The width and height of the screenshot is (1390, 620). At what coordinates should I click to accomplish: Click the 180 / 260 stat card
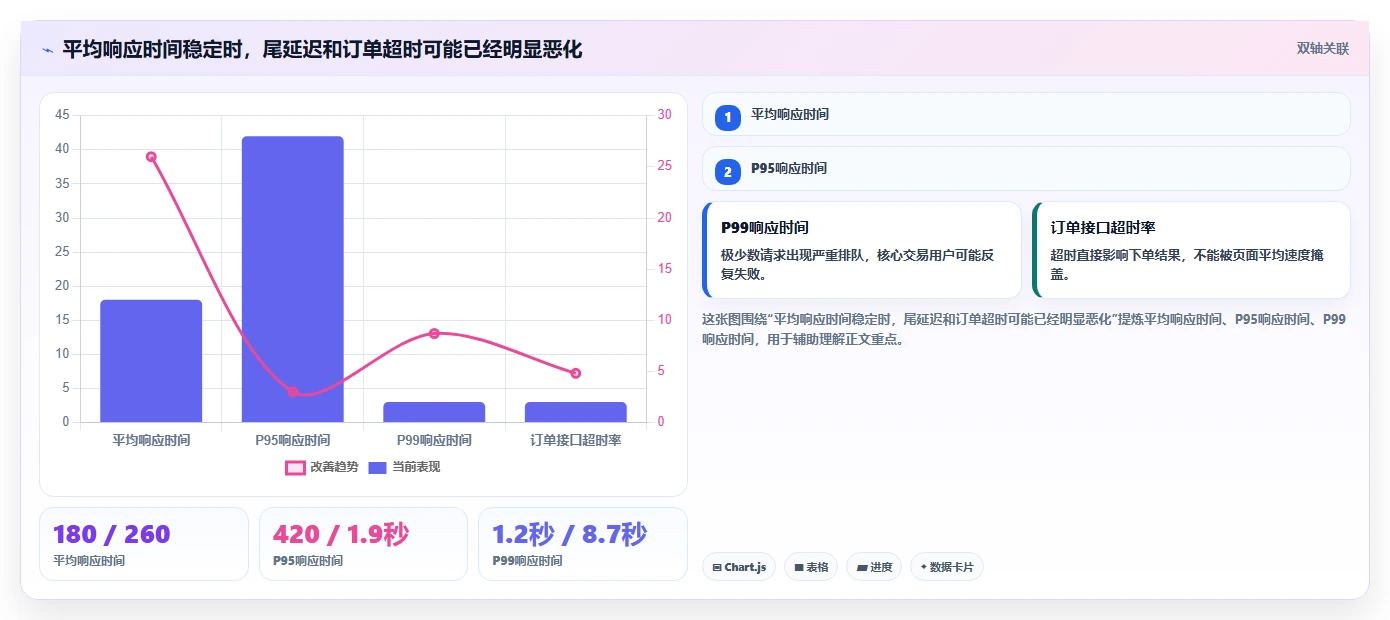pyautogui.click(x=144, y=544)
